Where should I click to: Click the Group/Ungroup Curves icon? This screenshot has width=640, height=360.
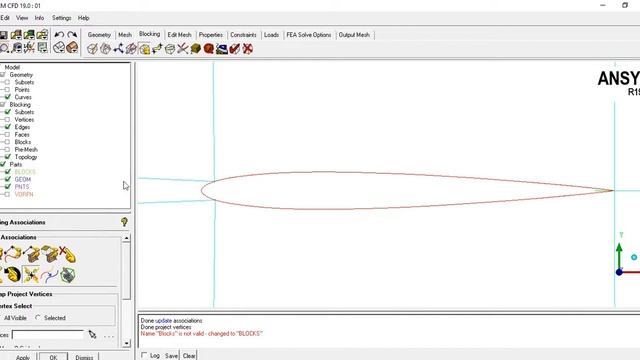click(50, 275)
